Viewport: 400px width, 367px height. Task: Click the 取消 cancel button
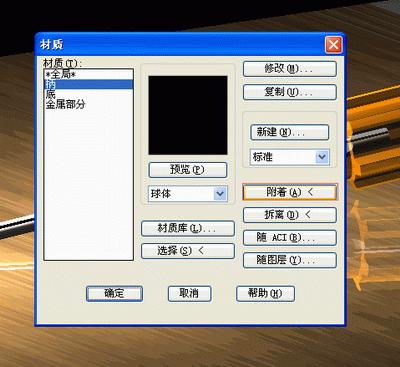click(x=189, y=294)
